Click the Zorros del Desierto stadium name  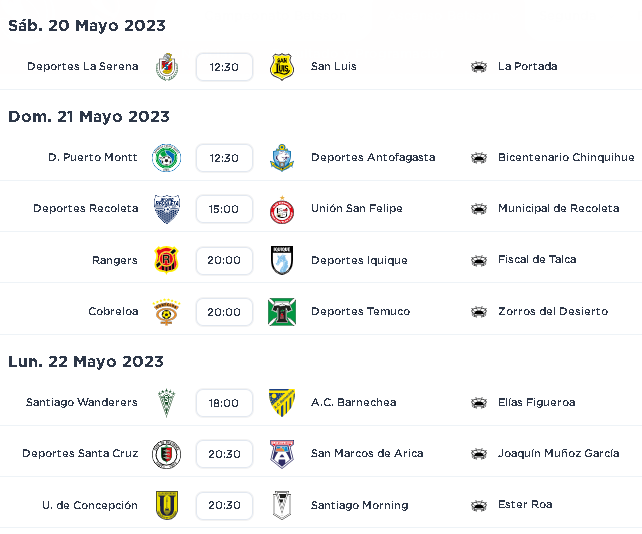pos(553,311)
